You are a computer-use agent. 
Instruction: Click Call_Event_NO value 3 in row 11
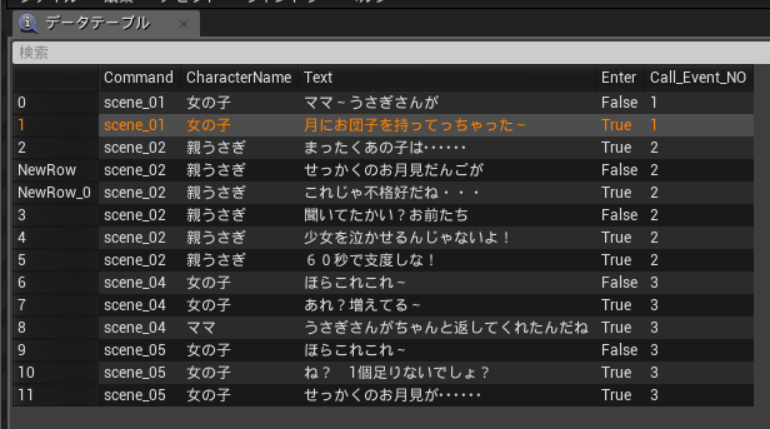(654, 395)
